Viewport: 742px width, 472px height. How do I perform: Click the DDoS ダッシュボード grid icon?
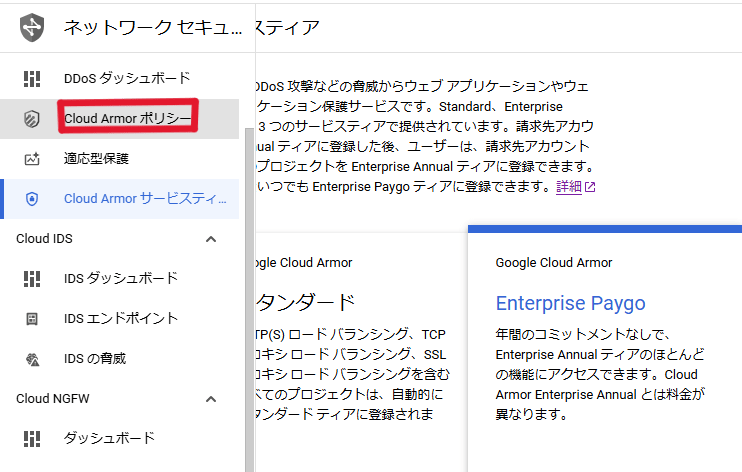pos(32,79)
